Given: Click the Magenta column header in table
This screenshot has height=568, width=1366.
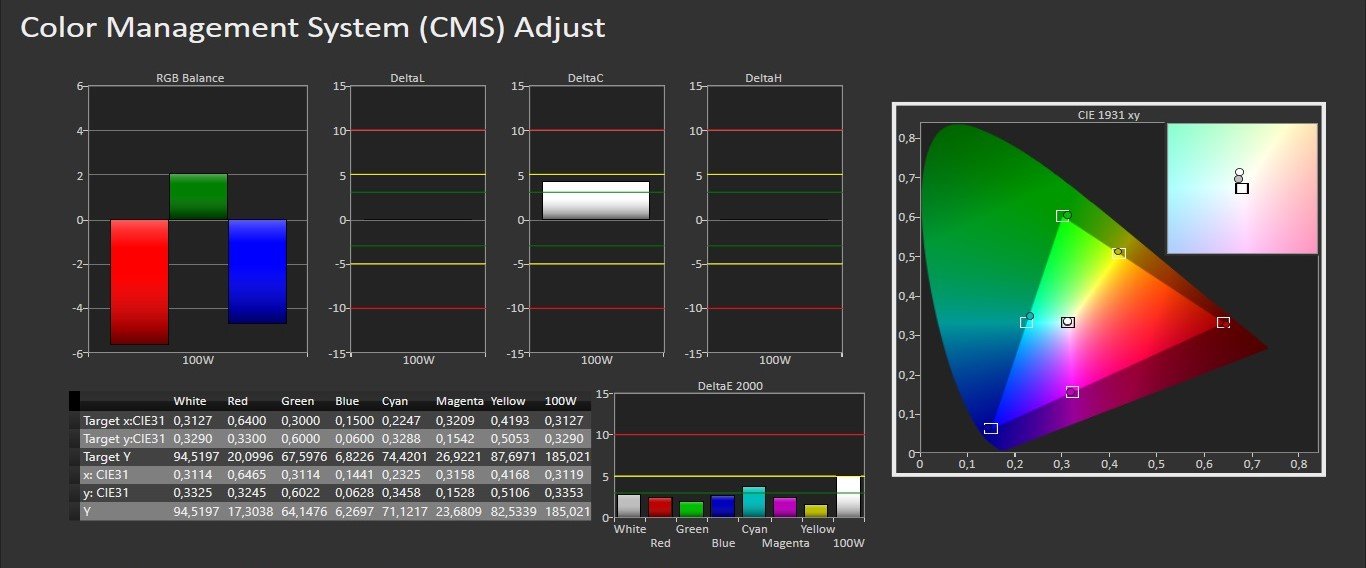Looking at the screenshot, I should click(x=460, y=401).
